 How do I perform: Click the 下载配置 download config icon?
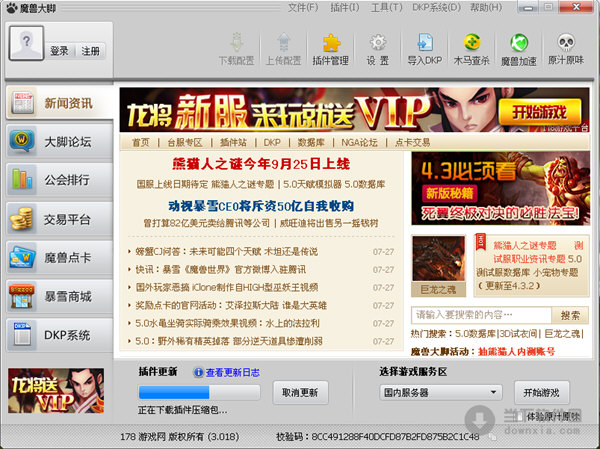pyautogui.click(x=236, y=43)
